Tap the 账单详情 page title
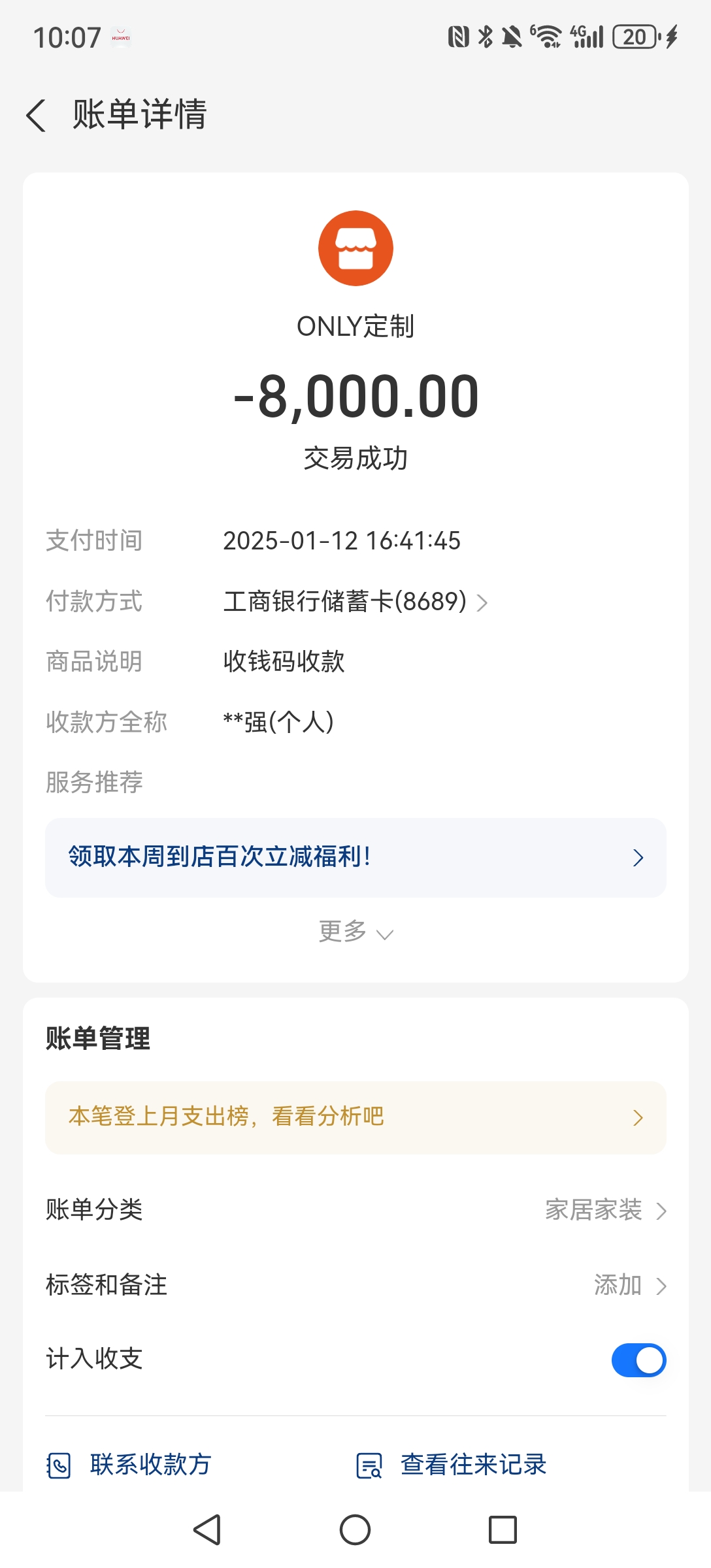The width and height of the screenshot is (711, 1568). (x=140, y=114)
